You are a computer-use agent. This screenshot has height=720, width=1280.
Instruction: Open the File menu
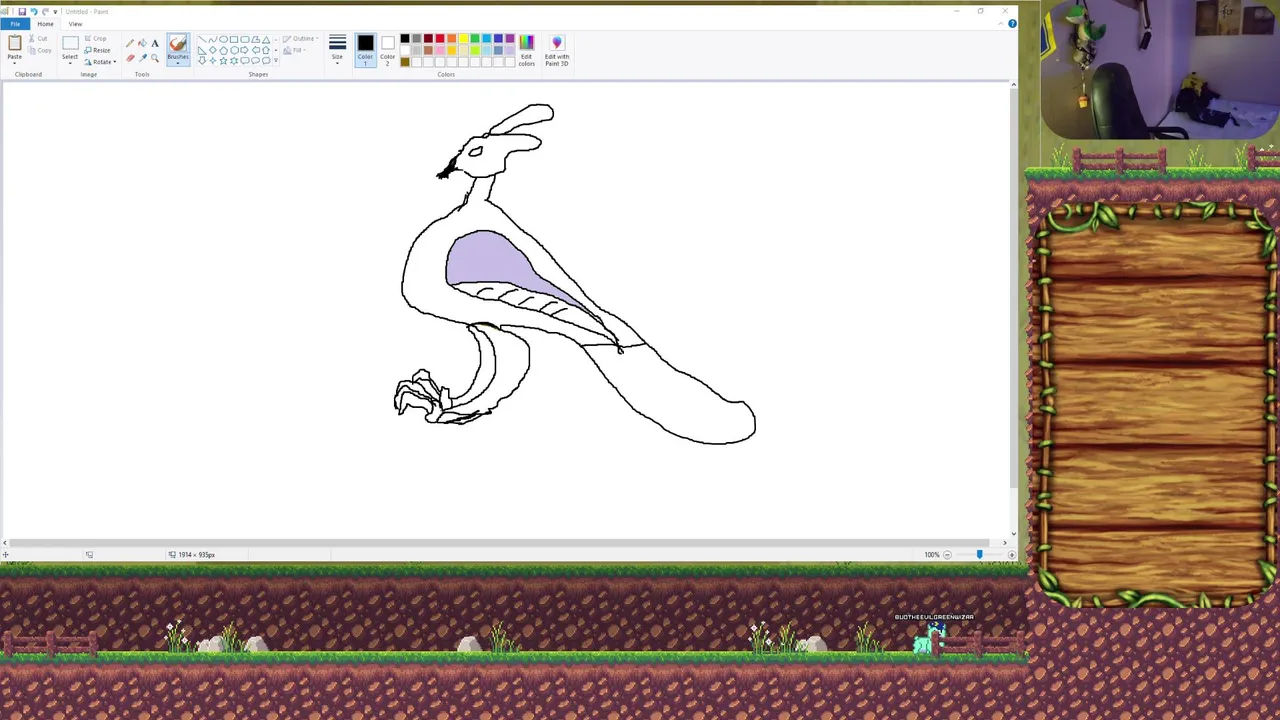(15, 24)
